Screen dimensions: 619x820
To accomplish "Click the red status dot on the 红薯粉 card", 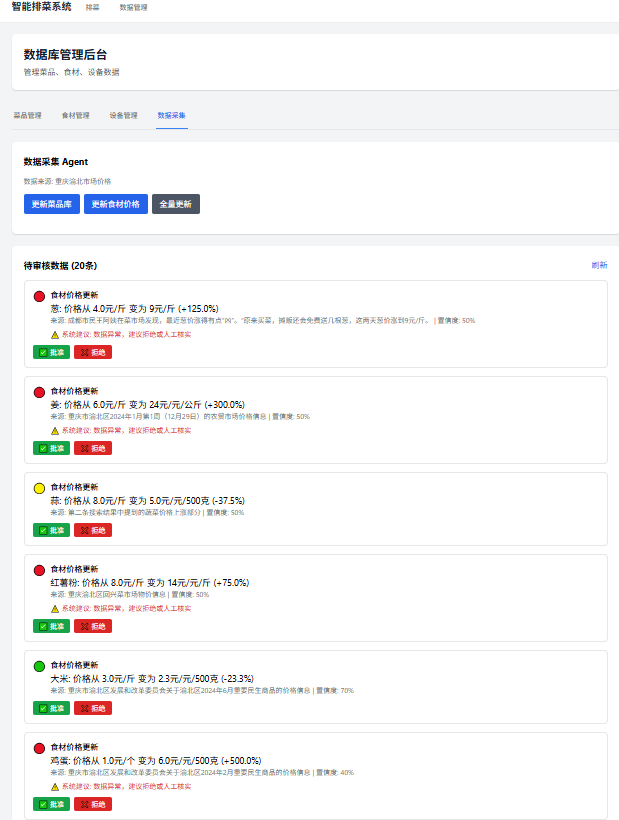I will click(39, 571).
